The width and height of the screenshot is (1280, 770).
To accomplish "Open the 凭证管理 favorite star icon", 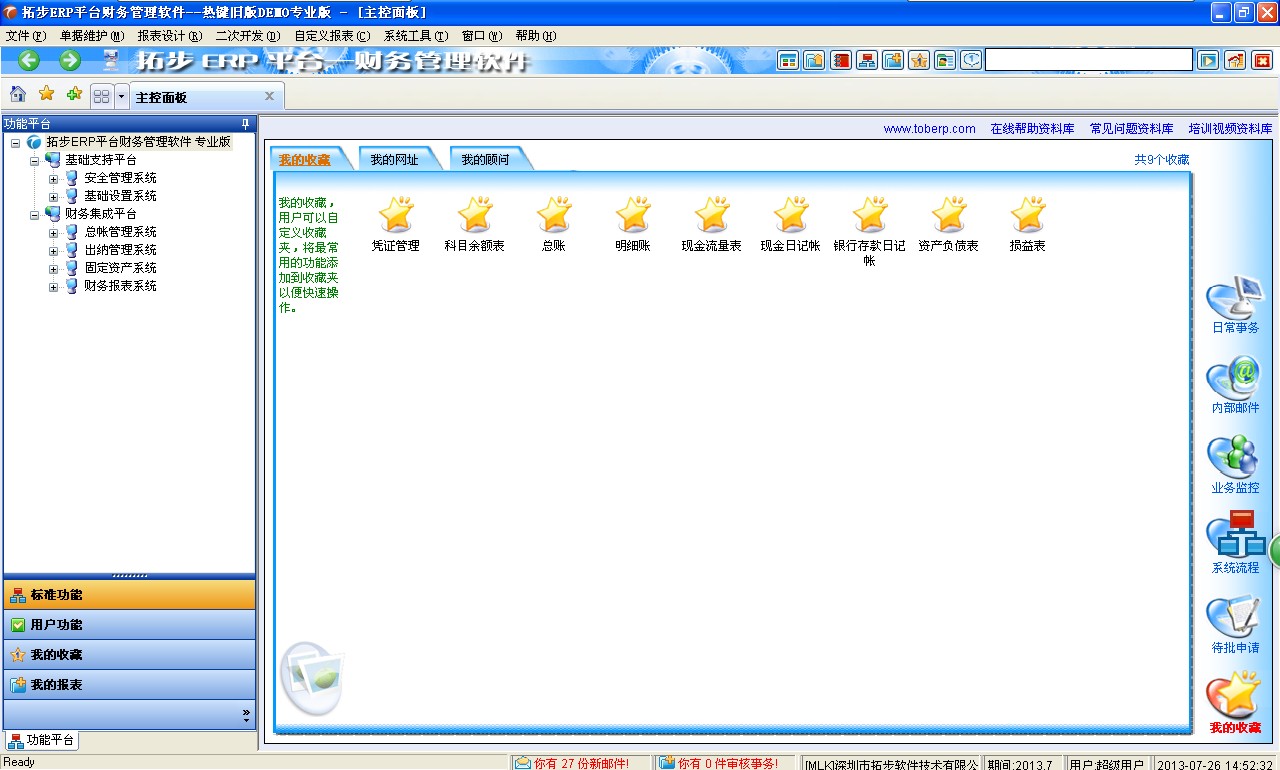I will tap(396, 215).
